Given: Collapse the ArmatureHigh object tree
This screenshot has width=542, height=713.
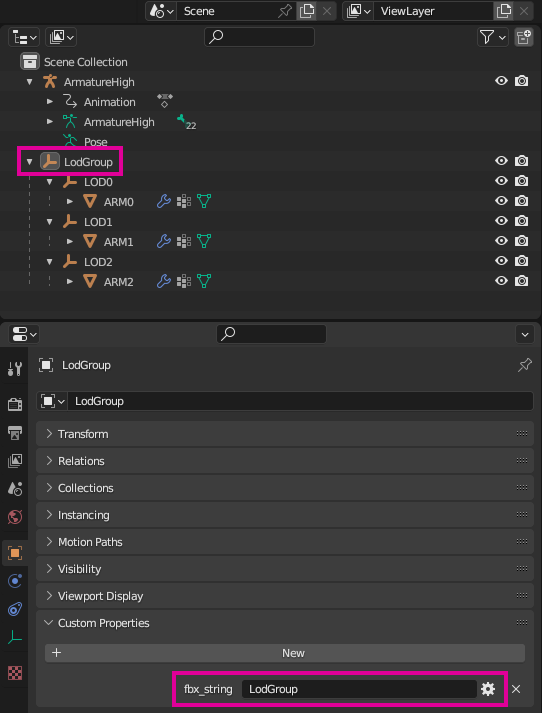Looking at the screenshot, I should tap(30, 82).
